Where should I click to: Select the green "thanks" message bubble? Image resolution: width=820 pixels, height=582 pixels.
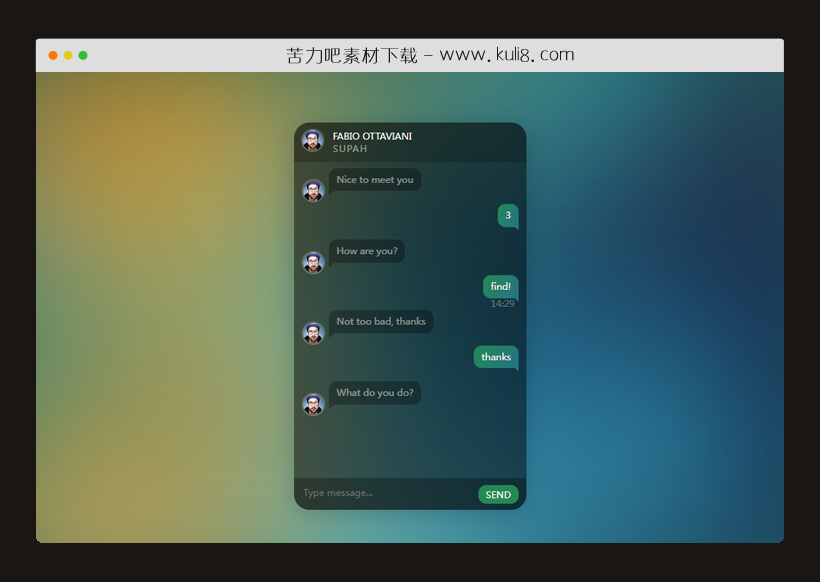[x=496, y=357]
